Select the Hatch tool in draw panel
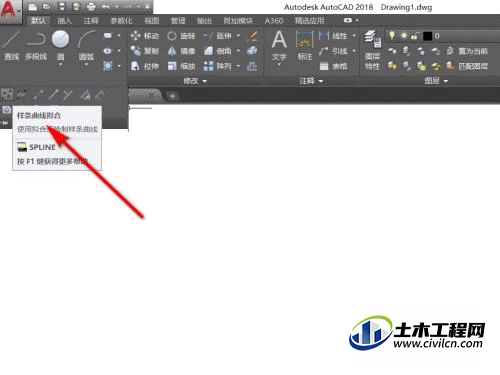Image resolution: width=500 pixels, height=375 pixels. [108, 66]
